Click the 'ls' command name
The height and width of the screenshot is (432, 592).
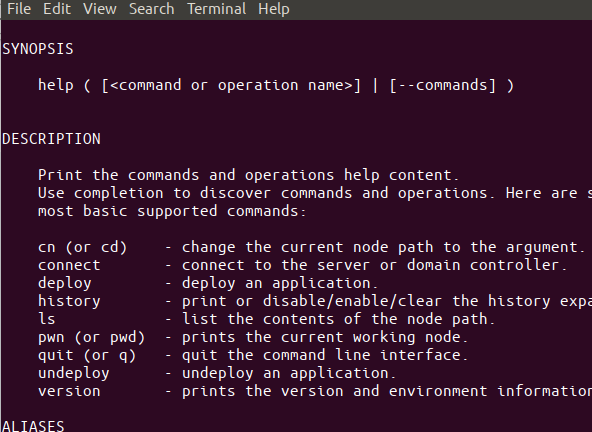(47, 319)
